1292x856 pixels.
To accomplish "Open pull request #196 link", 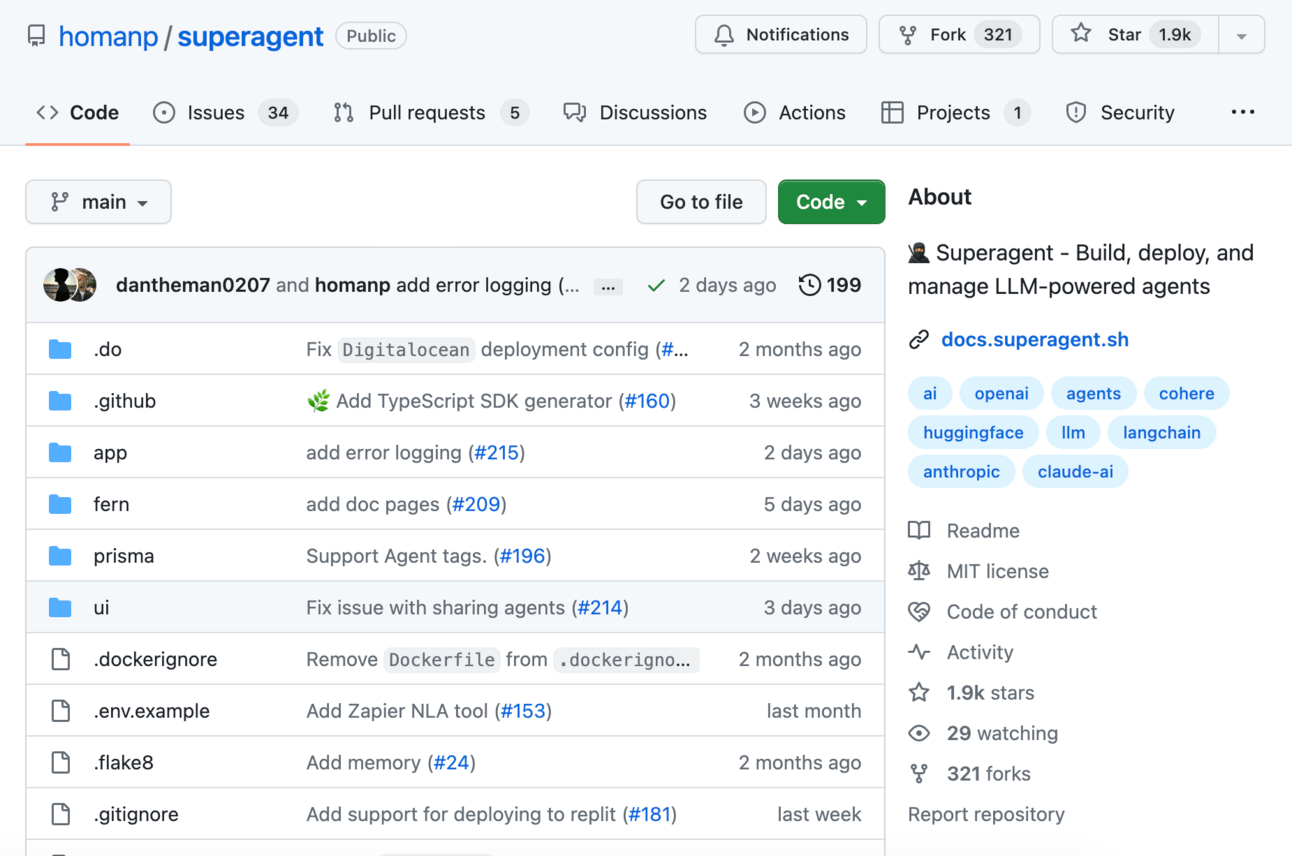I will click(x=522, y=556).
